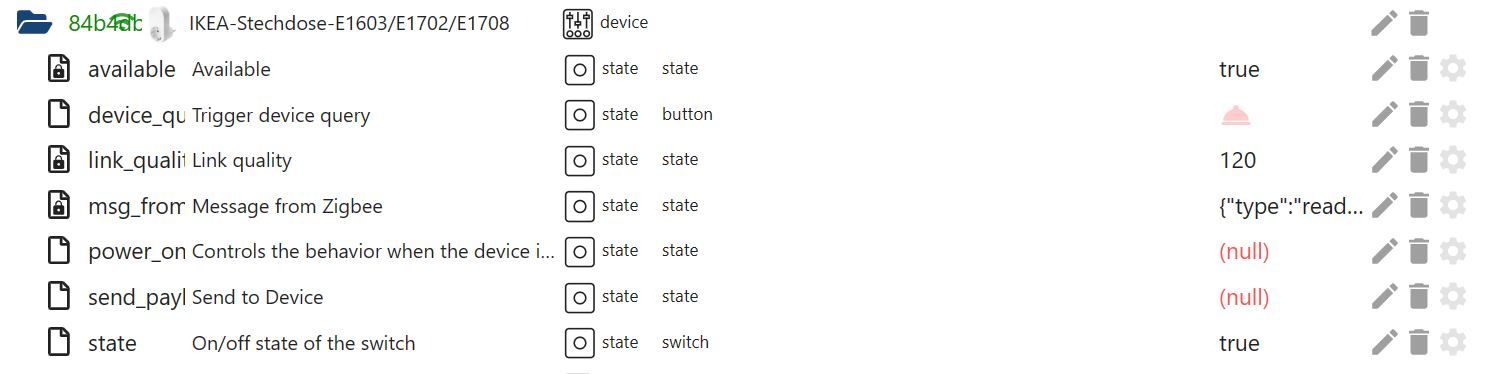
Task: Open settings gear for the available state
Action: tap(1453, 69)
